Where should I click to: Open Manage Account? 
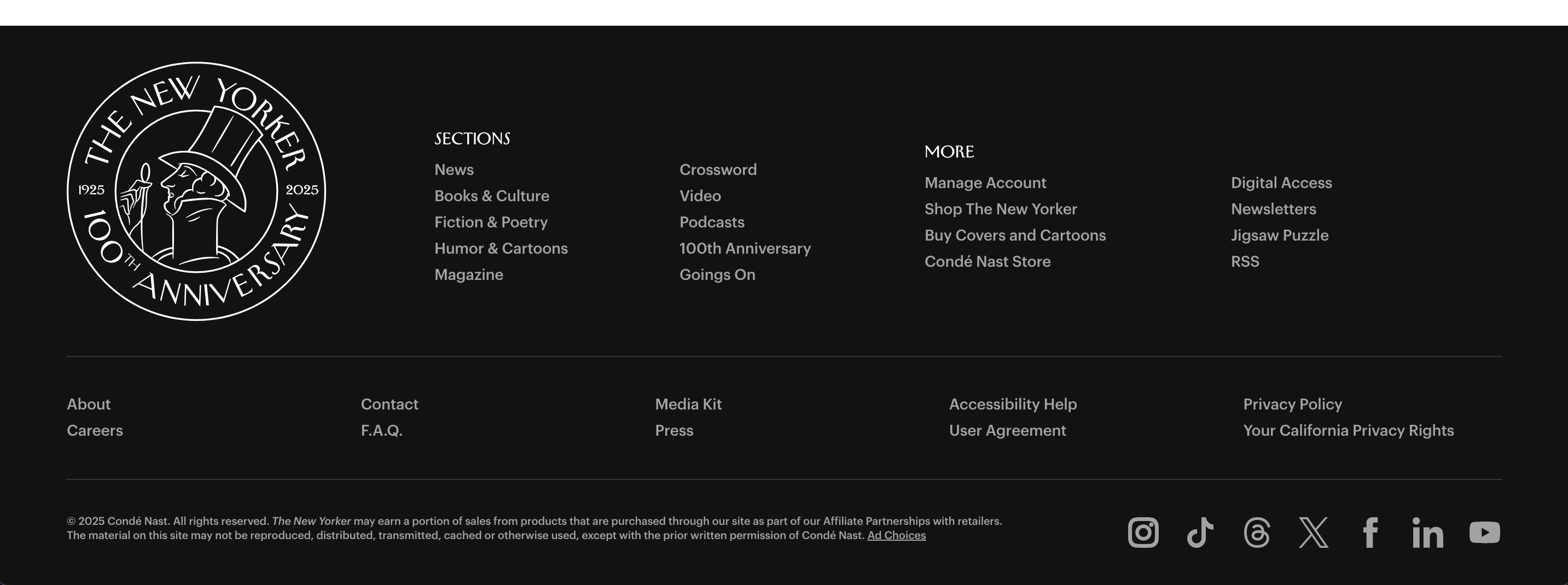pyautogui.click(x=985, y=183)
